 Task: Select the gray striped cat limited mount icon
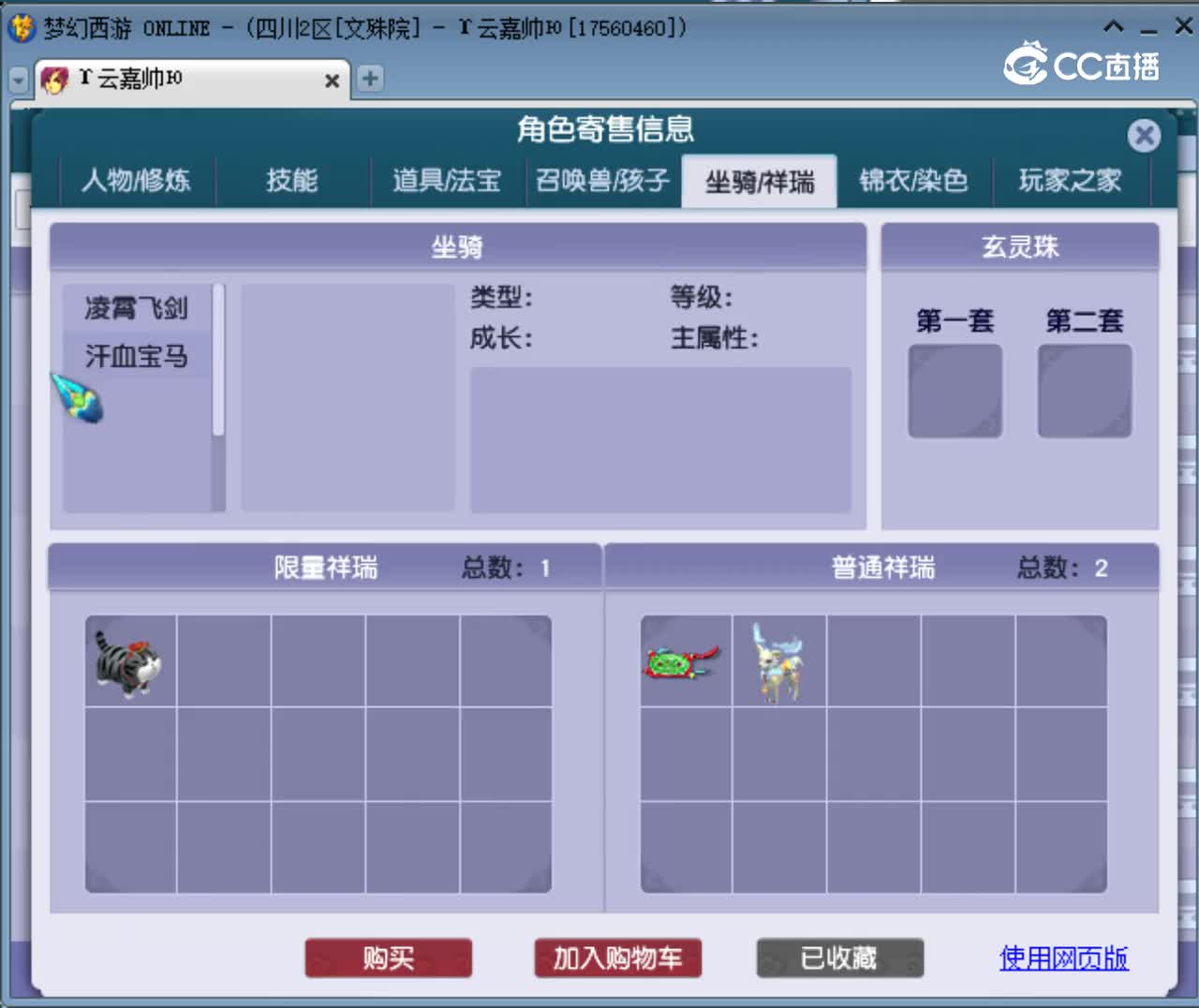coord(129,662)
